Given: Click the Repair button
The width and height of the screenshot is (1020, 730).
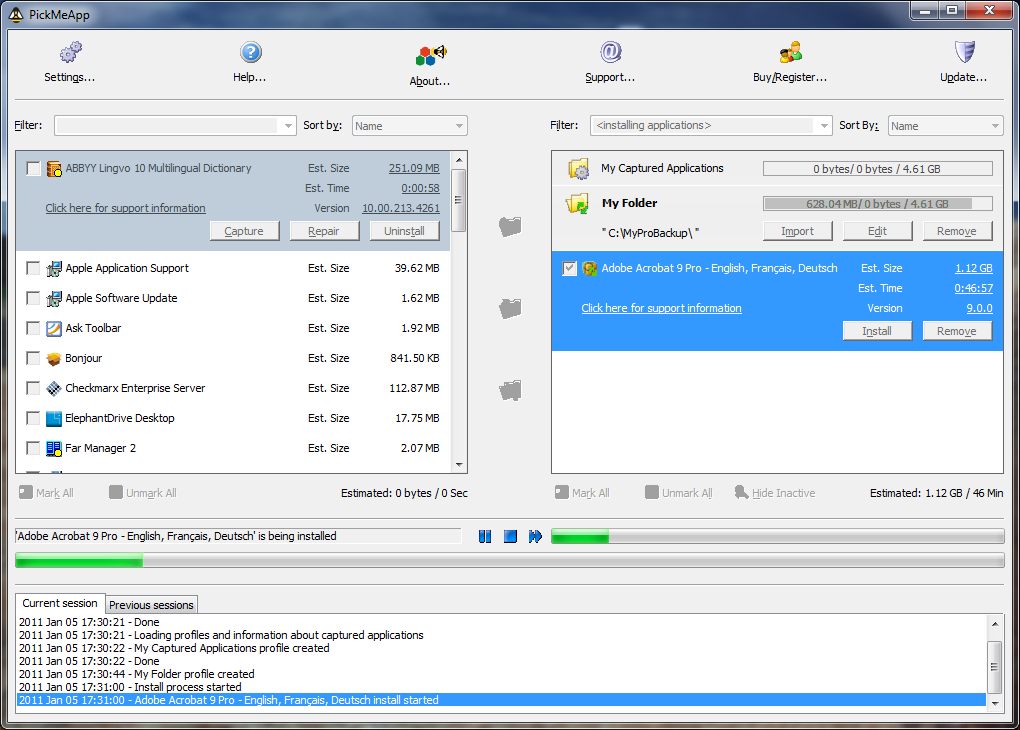Looking at the screenshot, I should coord(324,231).
